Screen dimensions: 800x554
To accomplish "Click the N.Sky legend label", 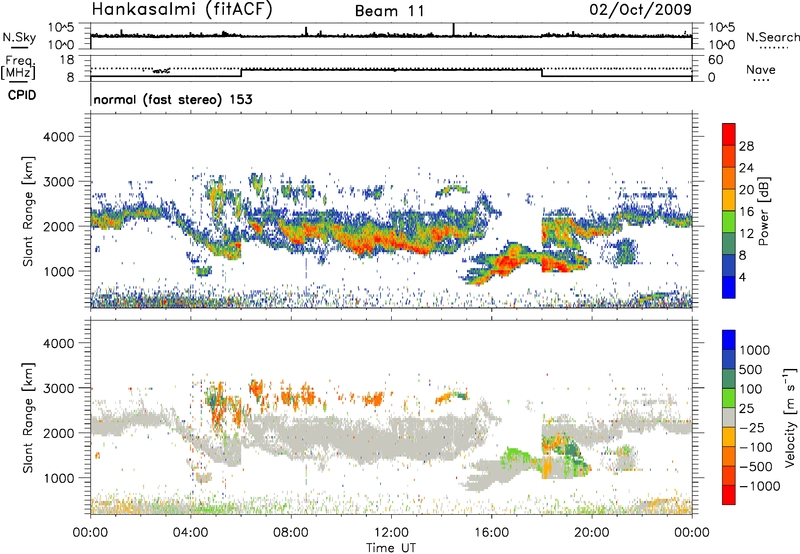I will (19, 37).
